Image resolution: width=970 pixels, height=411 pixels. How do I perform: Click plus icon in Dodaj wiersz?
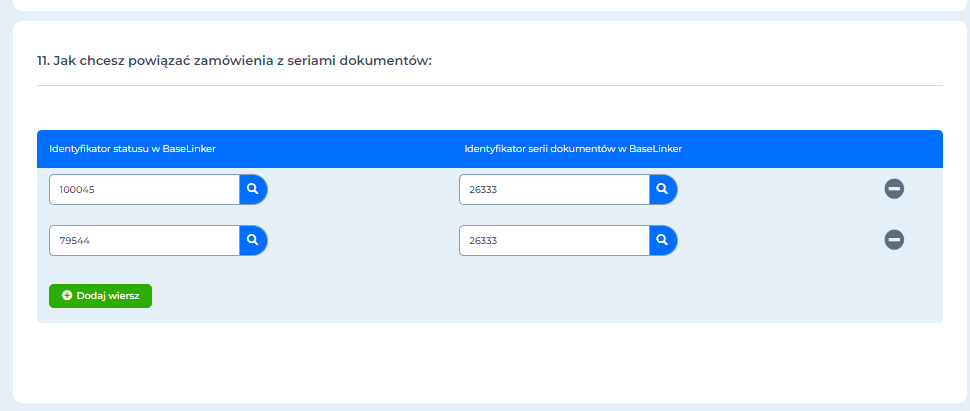[x=67, y=296]
